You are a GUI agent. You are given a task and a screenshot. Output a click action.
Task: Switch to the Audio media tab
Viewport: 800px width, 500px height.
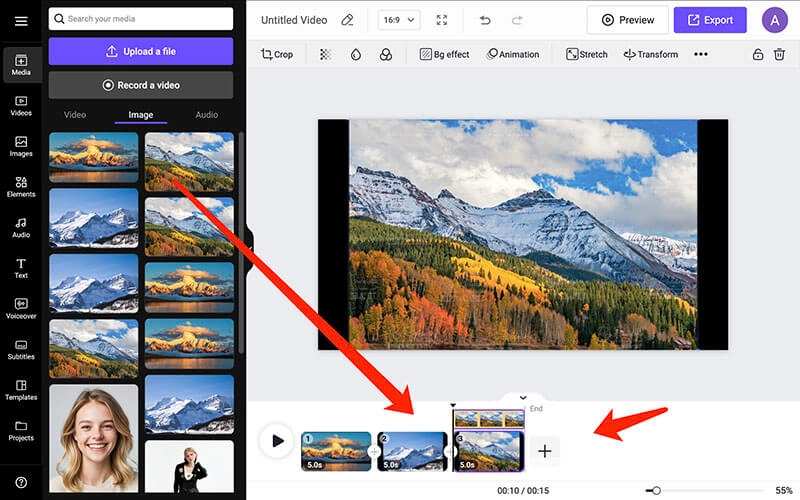[206, 115]
